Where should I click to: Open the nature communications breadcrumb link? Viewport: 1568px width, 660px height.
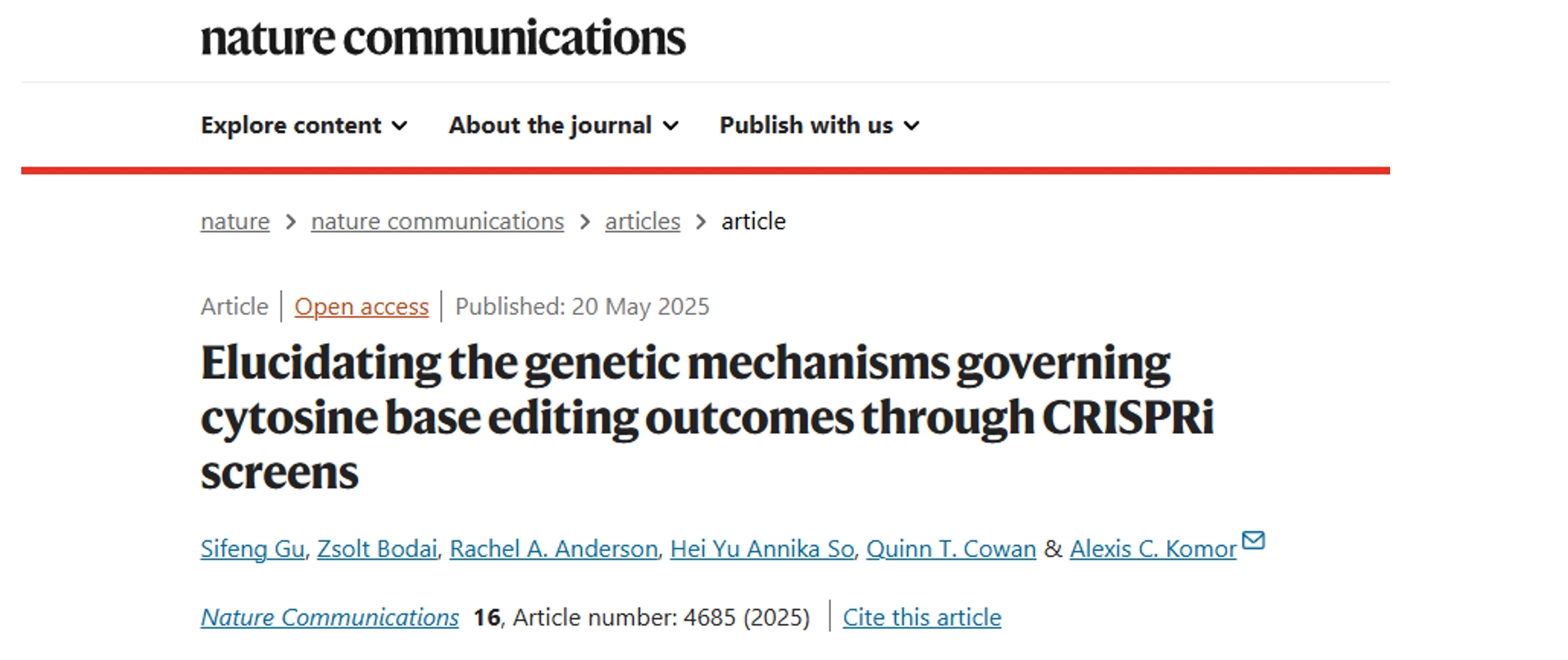coord(437,221)
